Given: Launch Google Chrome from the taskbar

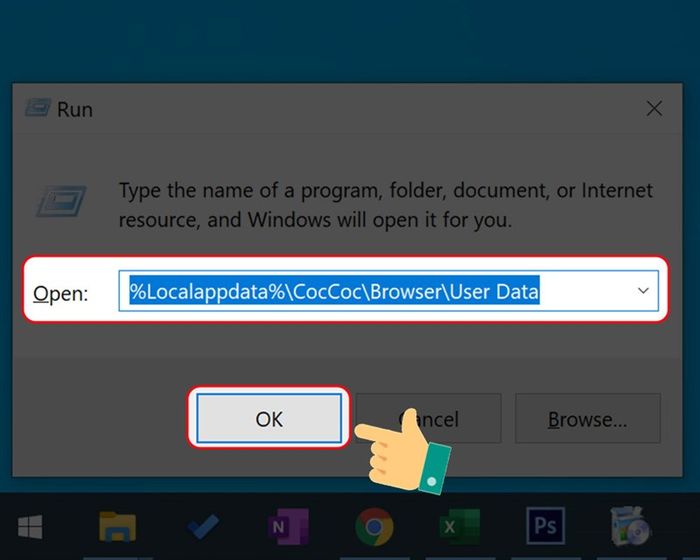Looking at the screenshot, I should point(374,527).
